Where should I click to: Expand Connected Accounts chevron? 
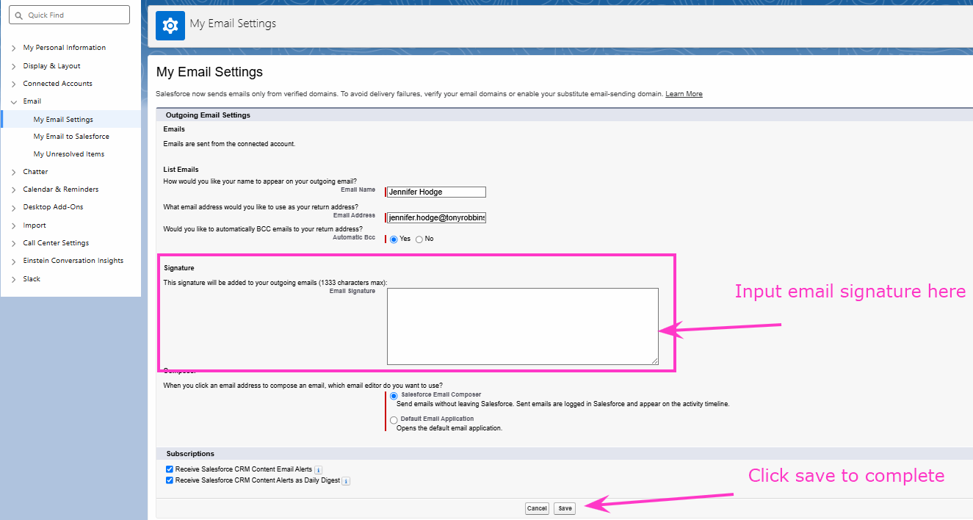14,84
